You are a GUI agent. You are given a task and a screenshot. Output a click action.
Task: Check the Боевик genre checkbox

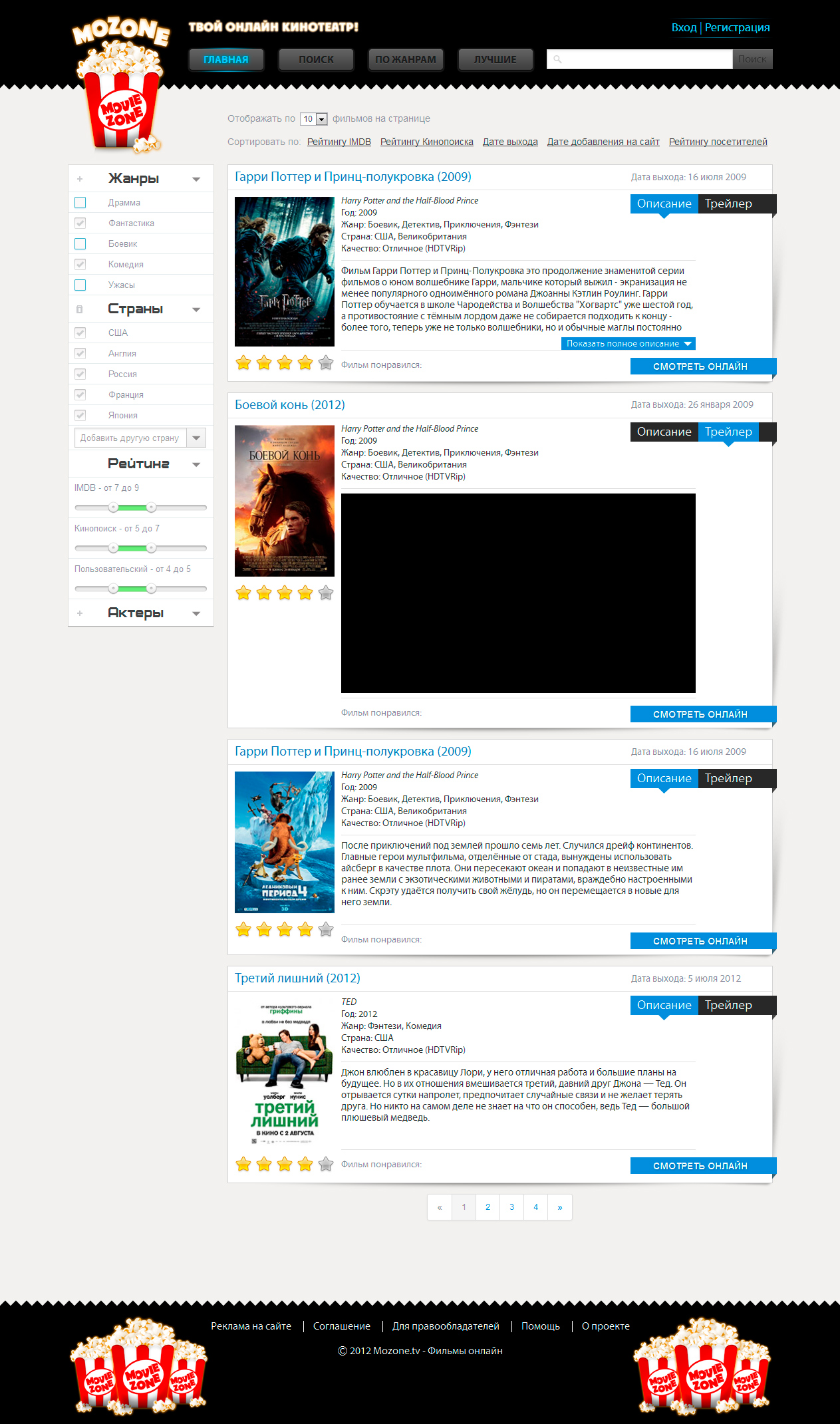pyautogui.click(x=80, y=243)
